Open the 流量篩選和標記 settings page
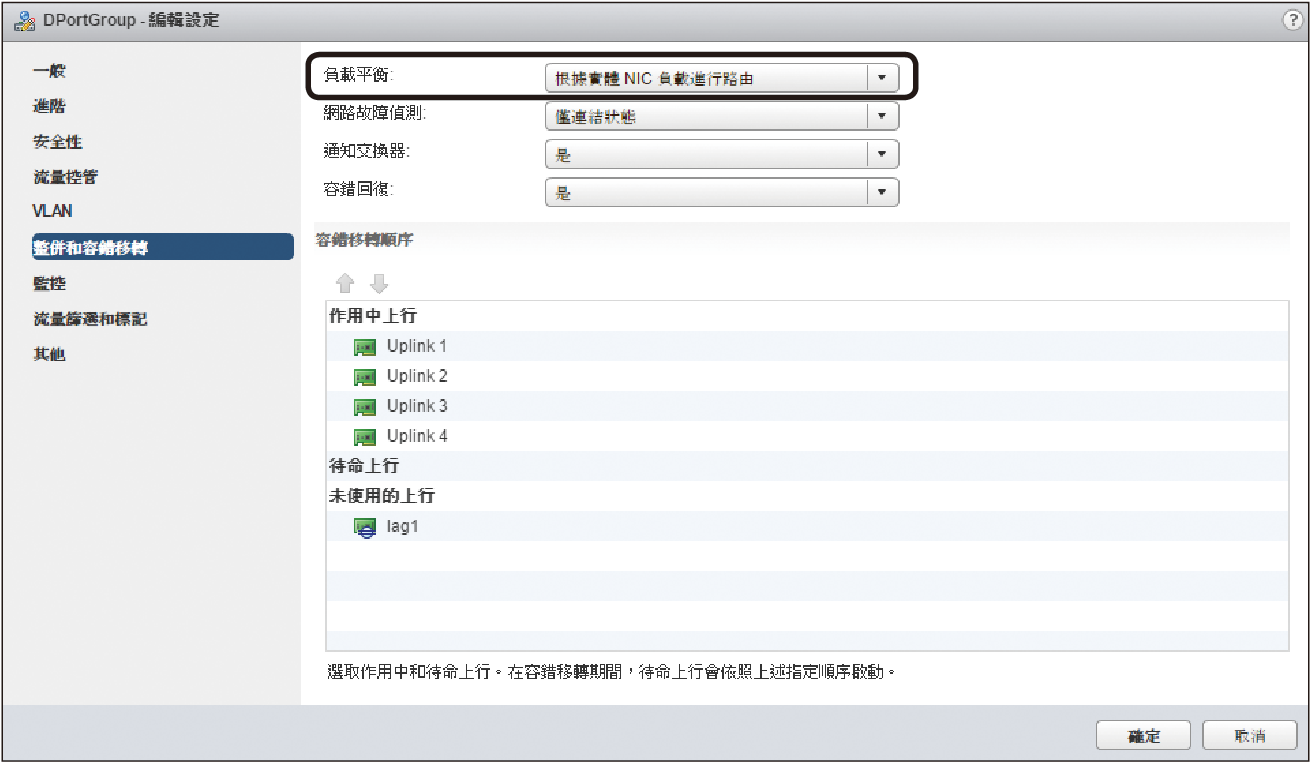 coord(90,319)
